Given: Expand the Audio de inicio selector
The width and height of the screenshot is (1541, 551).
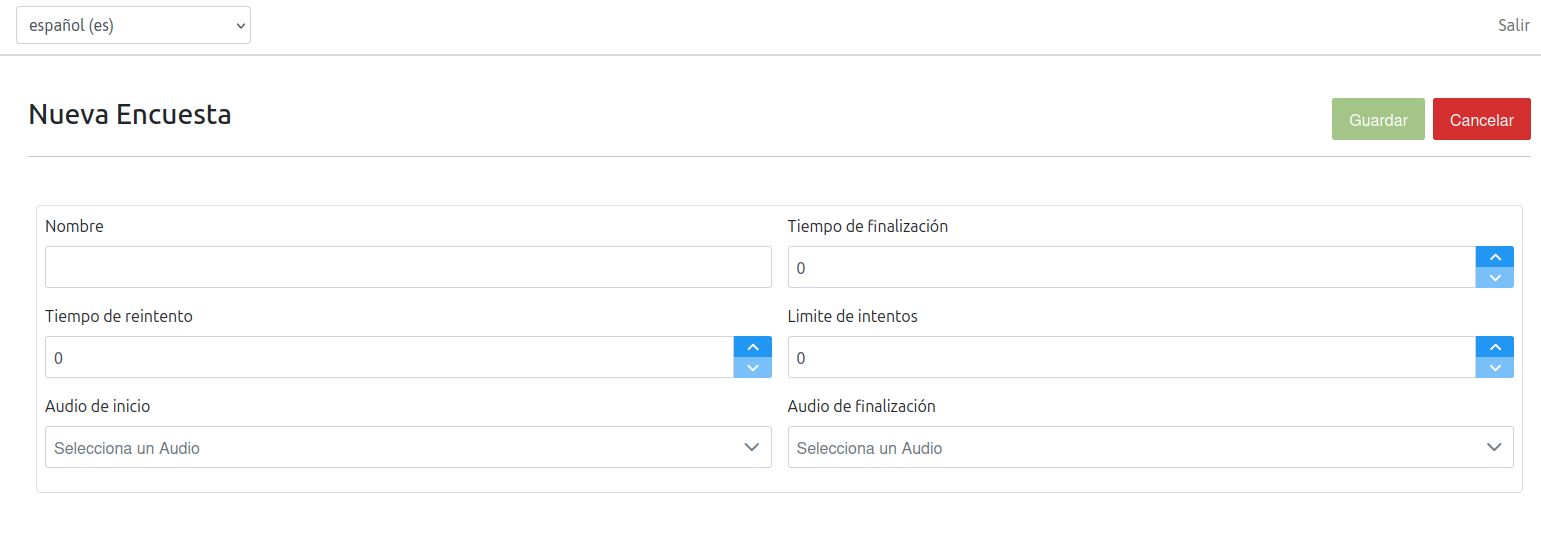Looking at the screenshot, I should click(400, 448).
